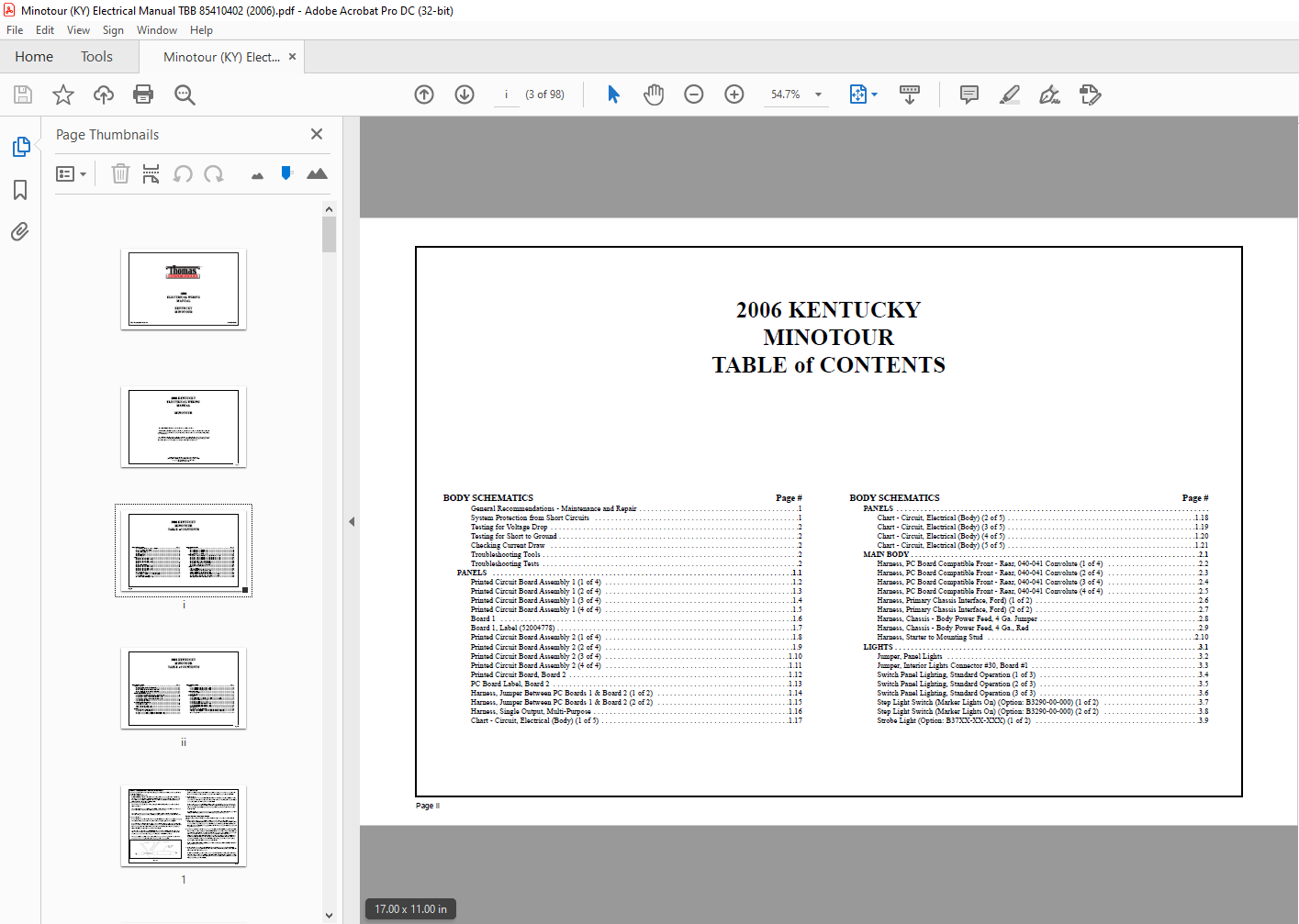
Task: Open the zoom level dropdown
Action: pos(818,95)
